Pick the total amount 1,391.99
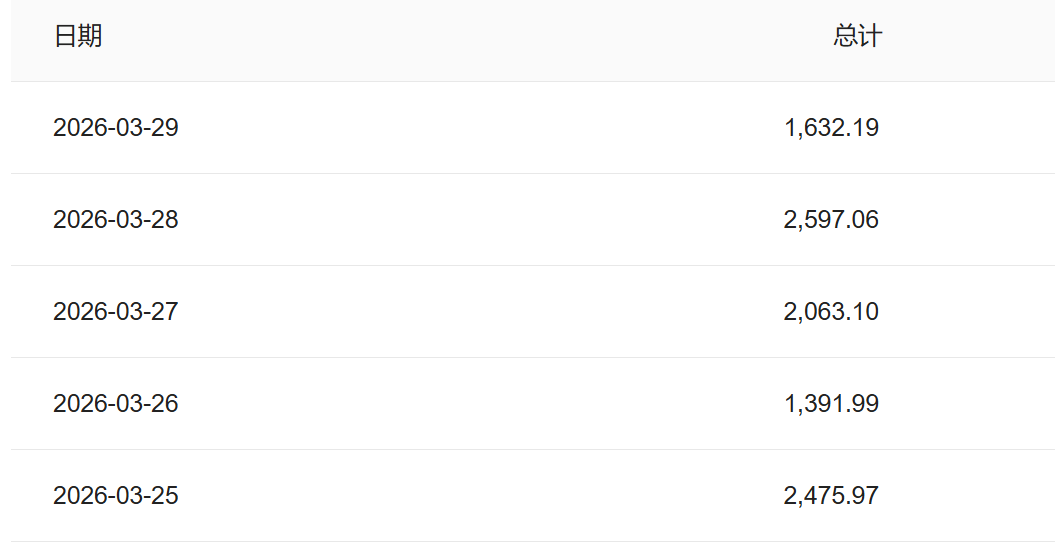The width and height of the screenshot is (1055, 546). (x=832, y=404)
